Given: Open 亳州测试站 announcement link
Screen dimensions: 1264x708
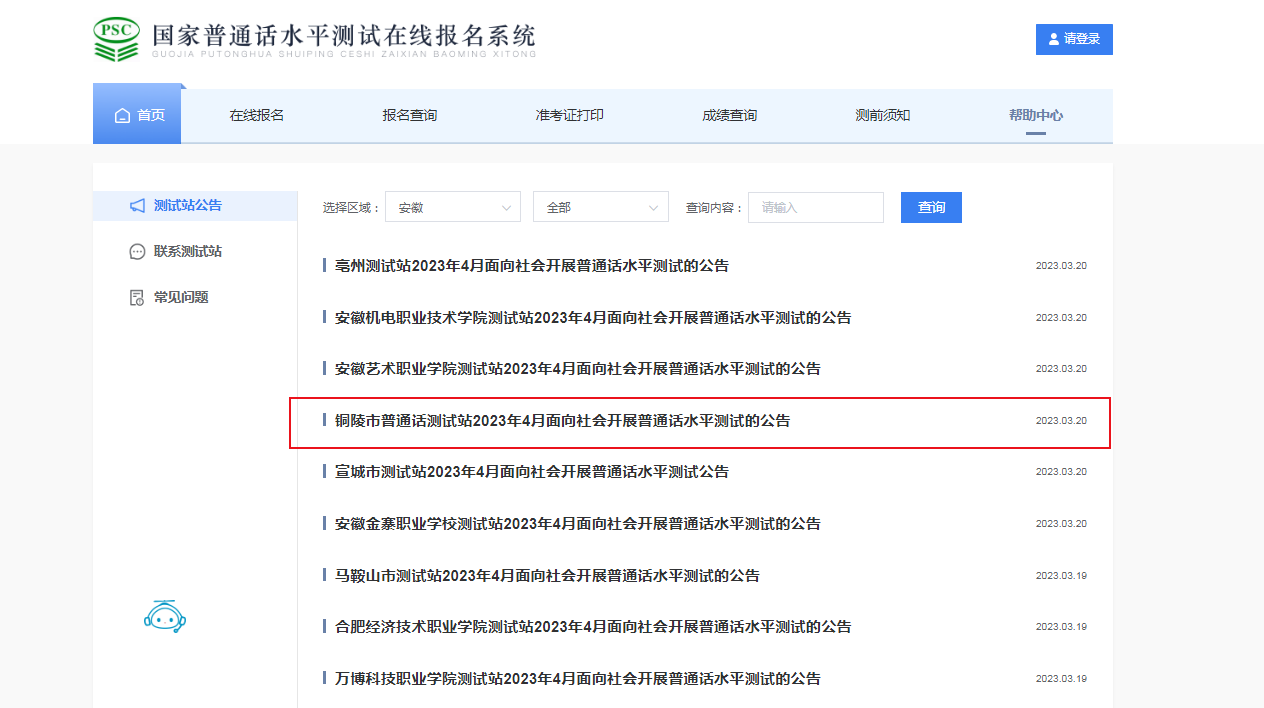Looking at the screenshot, I should tap(531, 266).
